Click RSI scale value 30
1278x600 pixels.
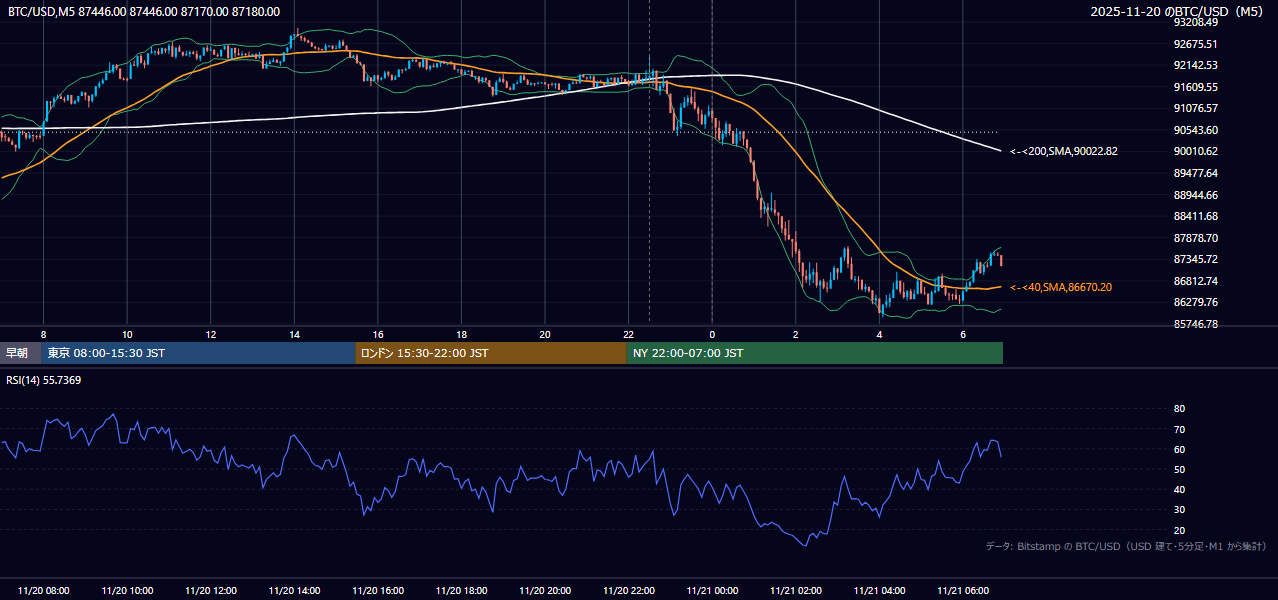point(1180,510)
